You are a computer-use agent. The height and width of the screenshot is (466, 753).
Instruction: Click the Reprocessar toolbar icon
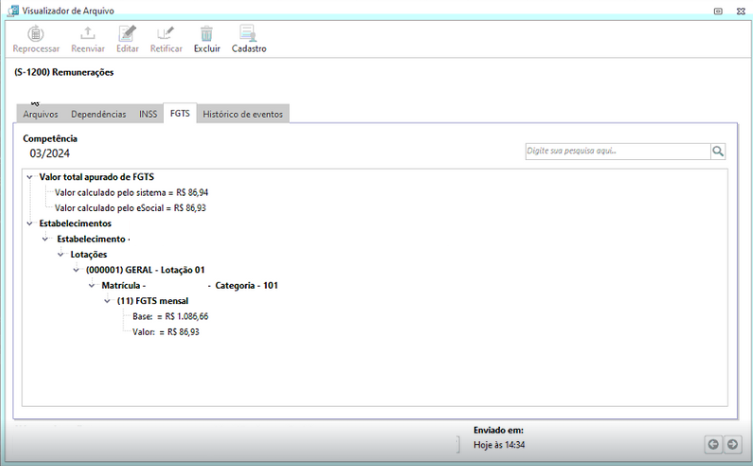click(x=36, y=34)
